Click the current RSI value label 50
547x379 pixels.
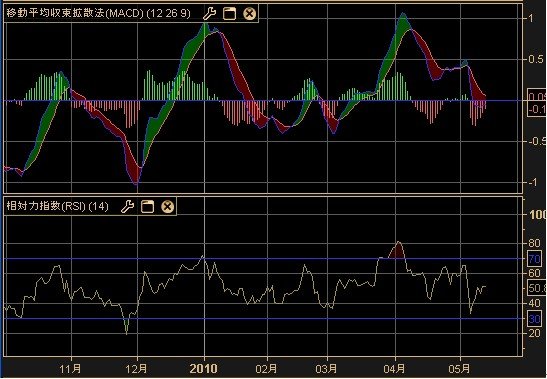click(x=537, y=288)
